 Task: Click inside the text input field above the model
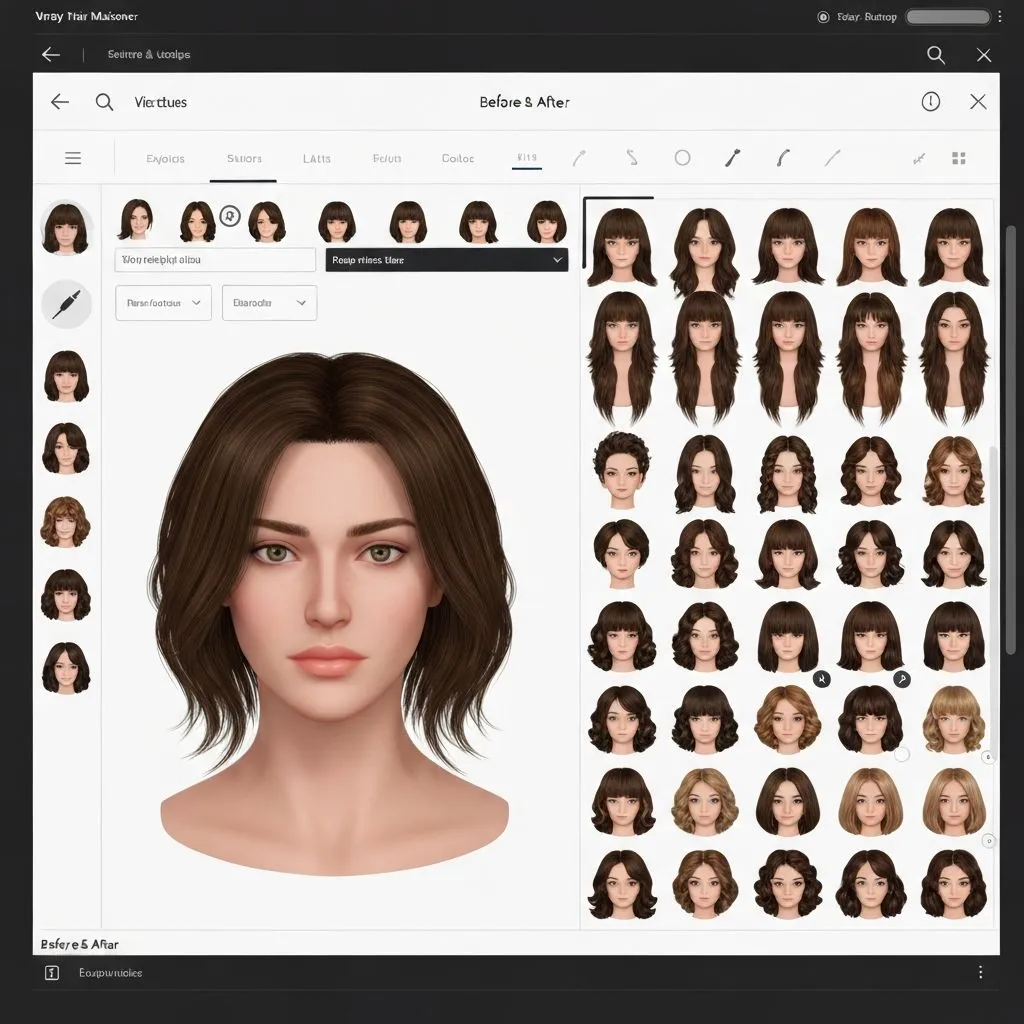215,260
